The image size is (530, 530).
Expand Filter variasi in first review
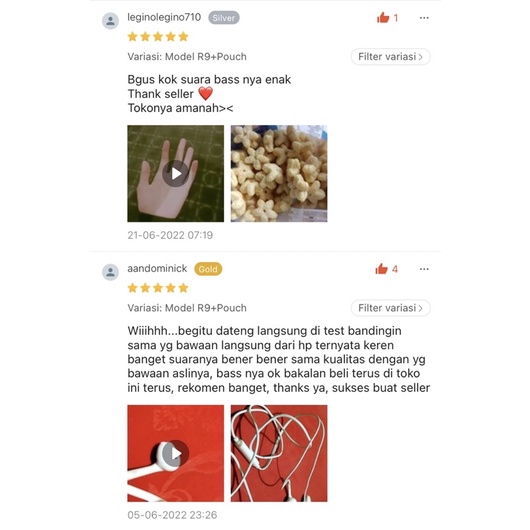[390, 57]
